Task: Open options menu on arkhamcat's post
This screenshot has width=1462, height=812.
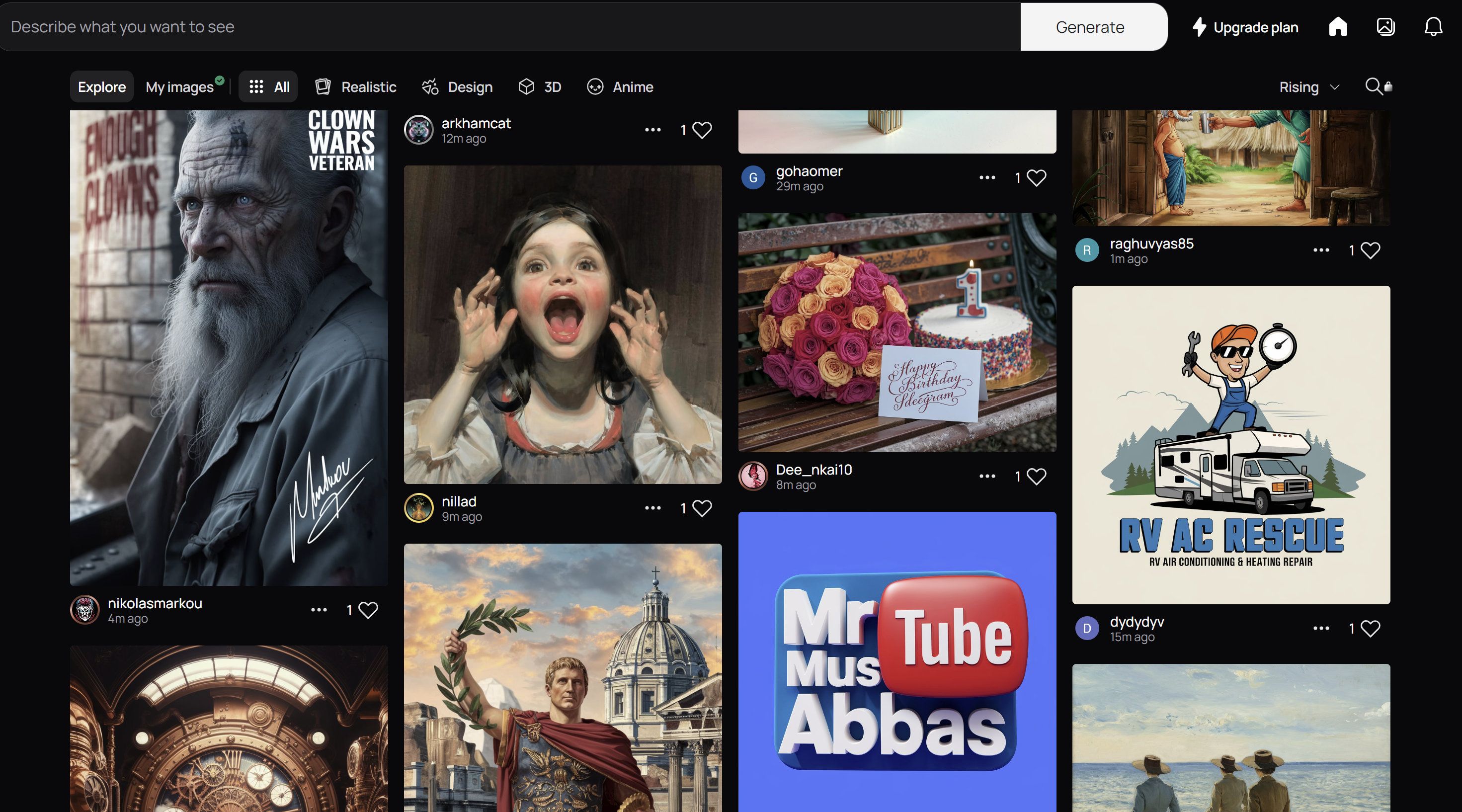Action: [x=652, y=130]
